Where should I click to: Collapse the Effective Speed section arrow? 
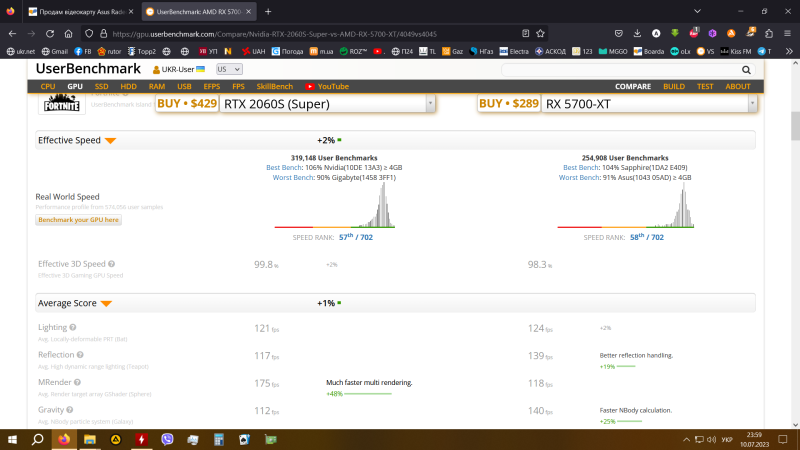point(110,141)
